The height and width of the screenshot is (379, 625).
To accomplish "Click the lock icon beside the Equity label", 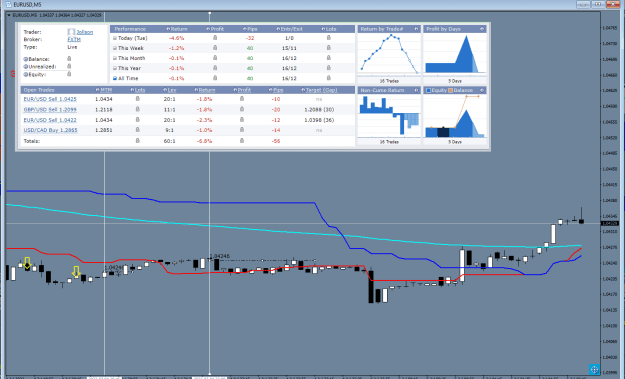I will coord(69,74).
